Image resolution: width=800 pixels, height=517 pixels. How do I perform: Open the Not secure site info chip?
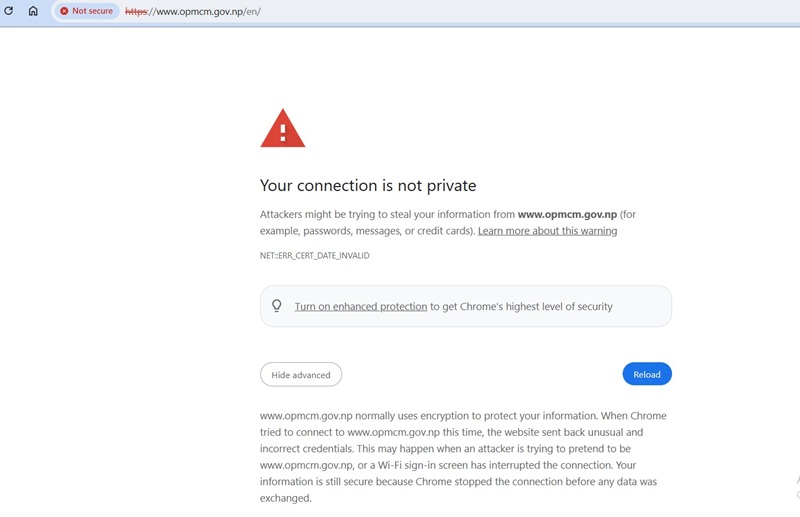[87, 11]
